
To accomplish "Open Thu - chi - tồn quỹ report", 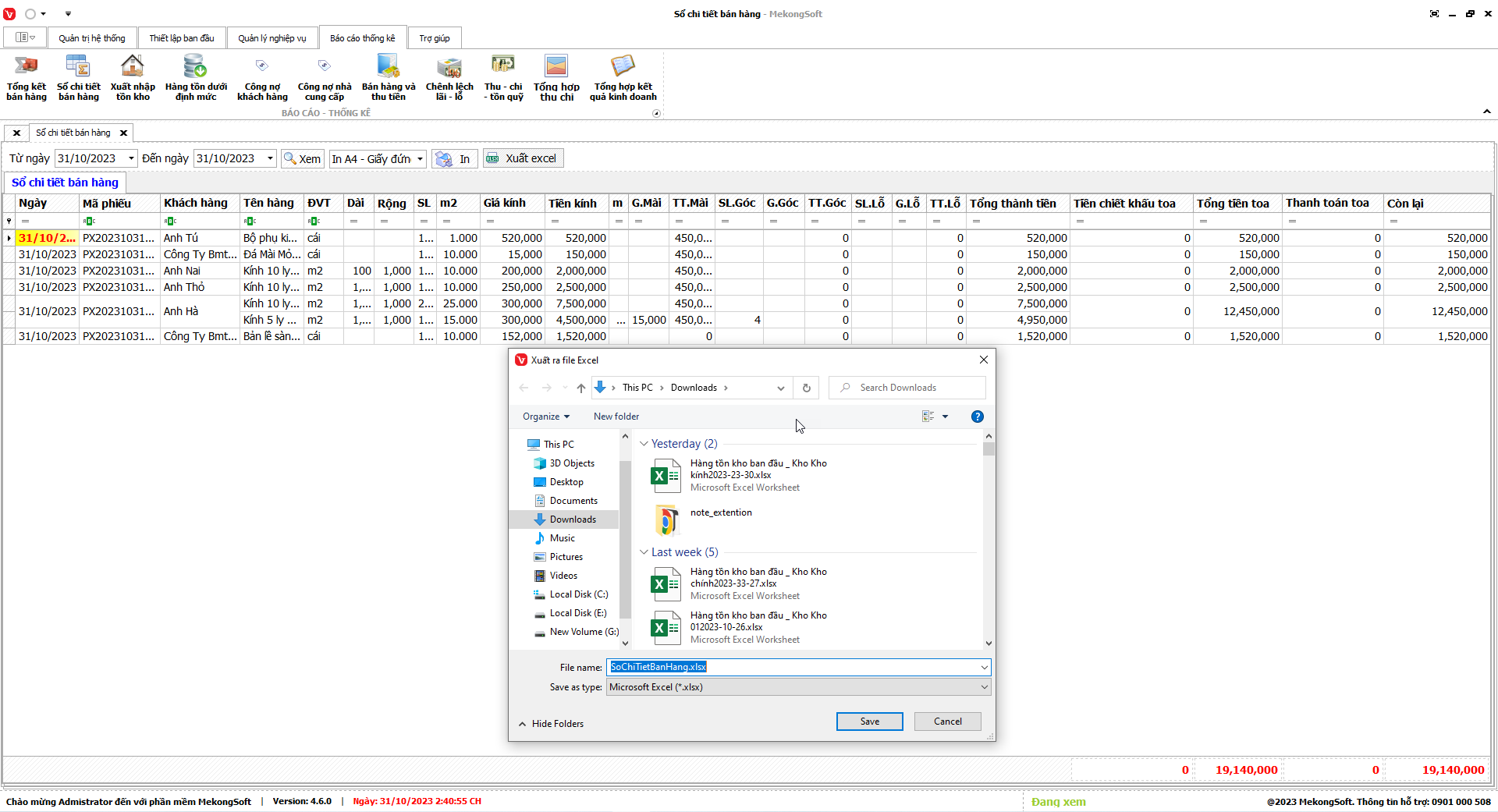I will tap(503, 77).
